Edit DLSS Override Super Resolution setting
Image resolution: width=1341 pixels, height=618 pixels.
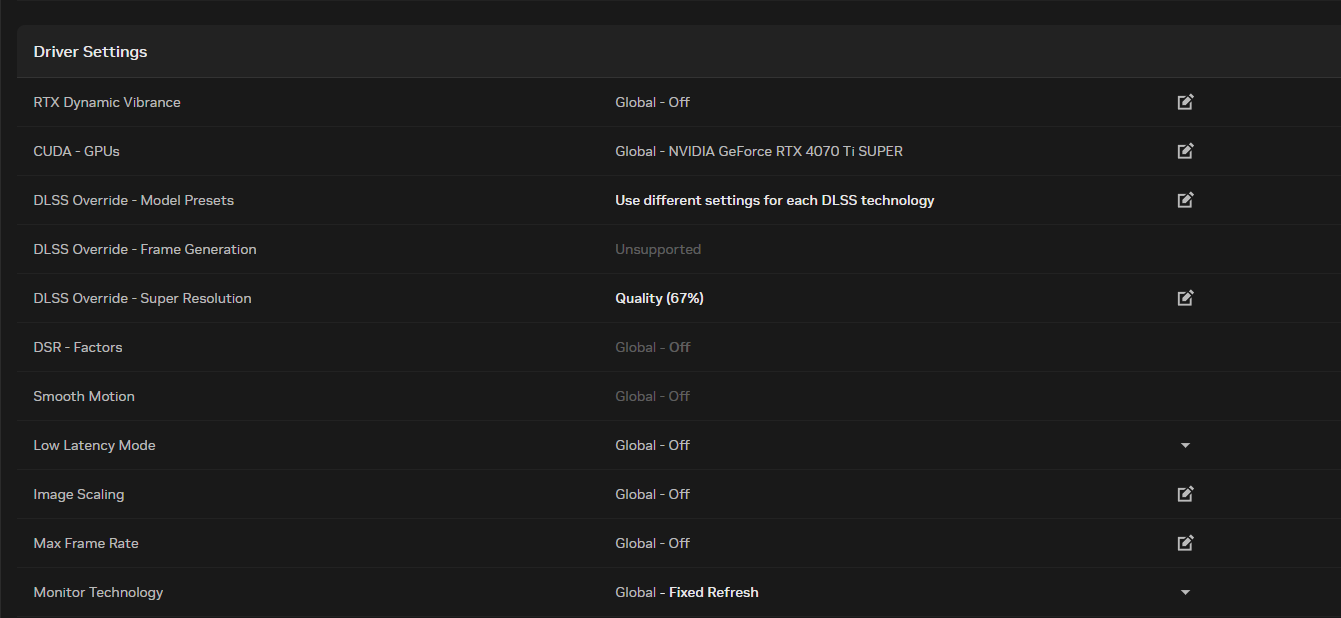point(1185,298)
